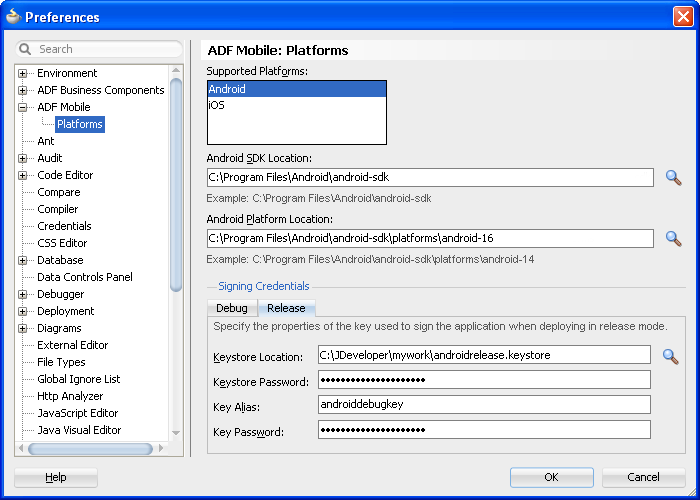Select the File Types tree item

61,362
